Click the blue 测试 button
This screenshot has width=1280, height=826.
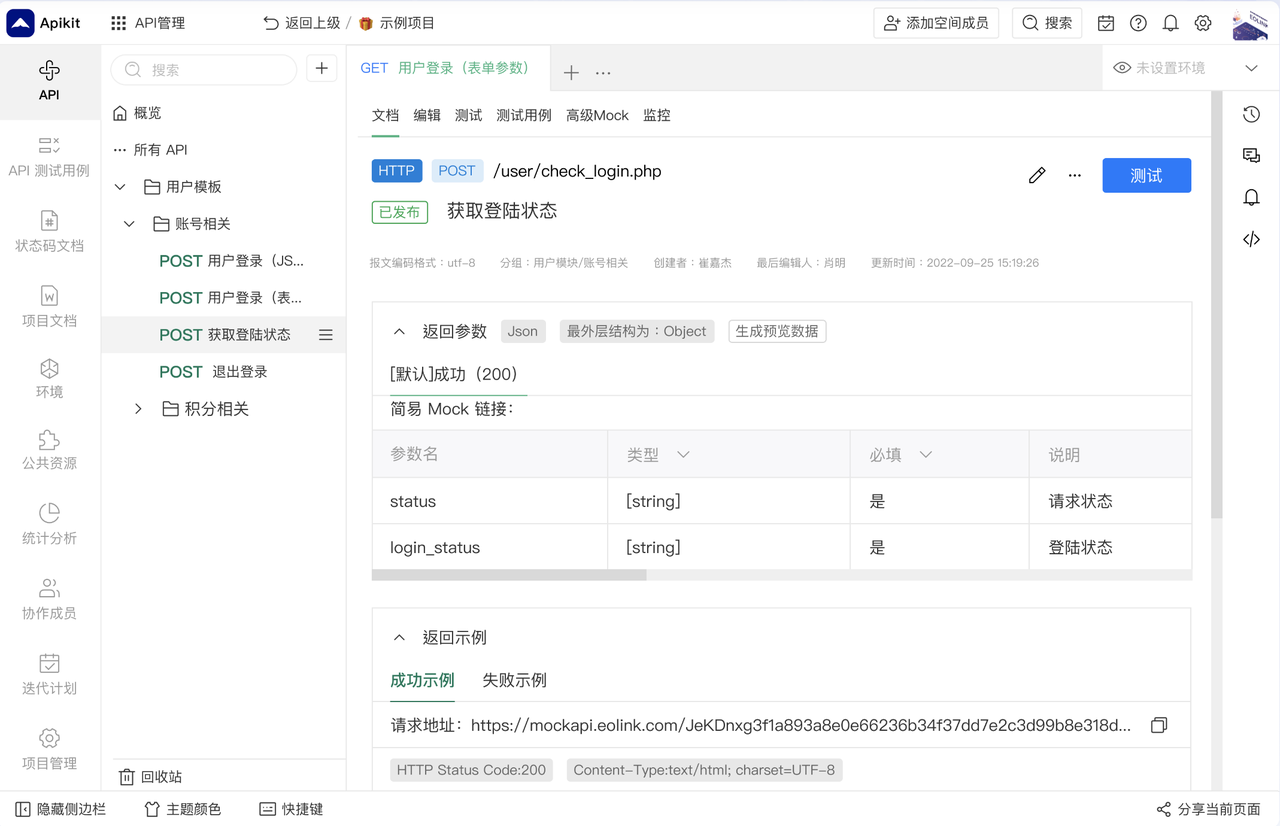(x=1146, y=175)
